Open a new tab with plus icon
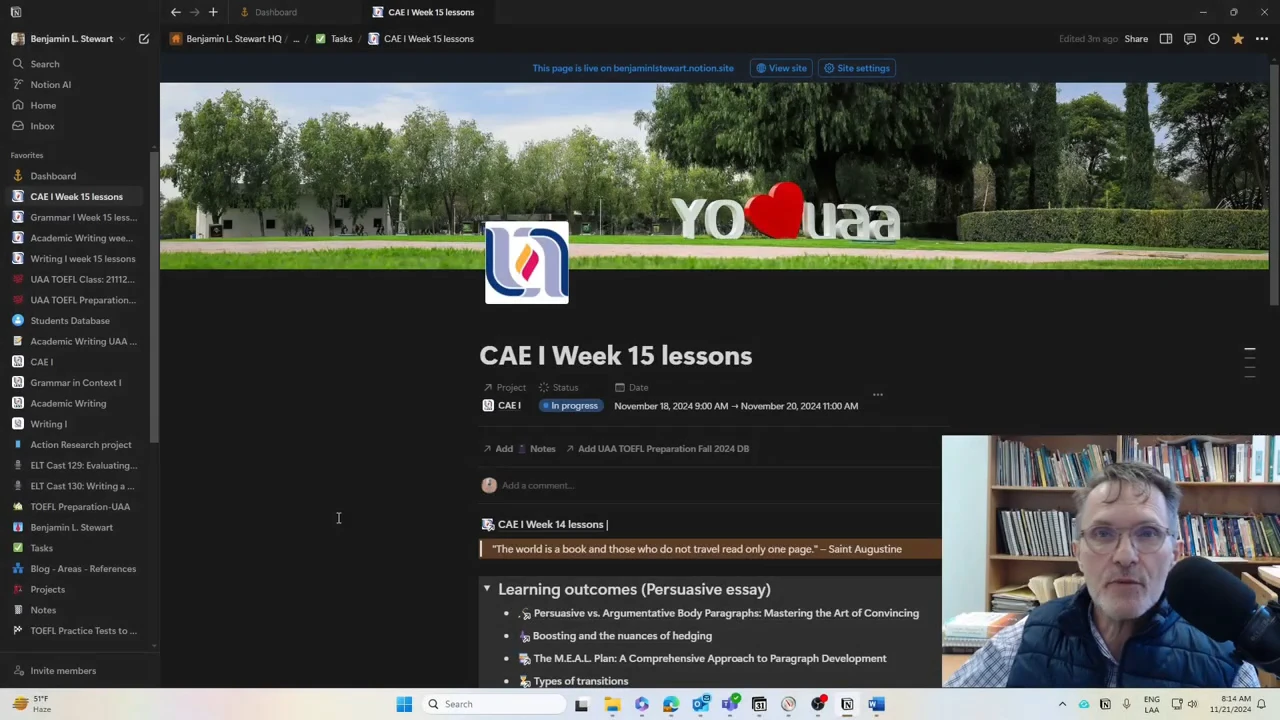The image size is (1280, 720). [213, 12]
